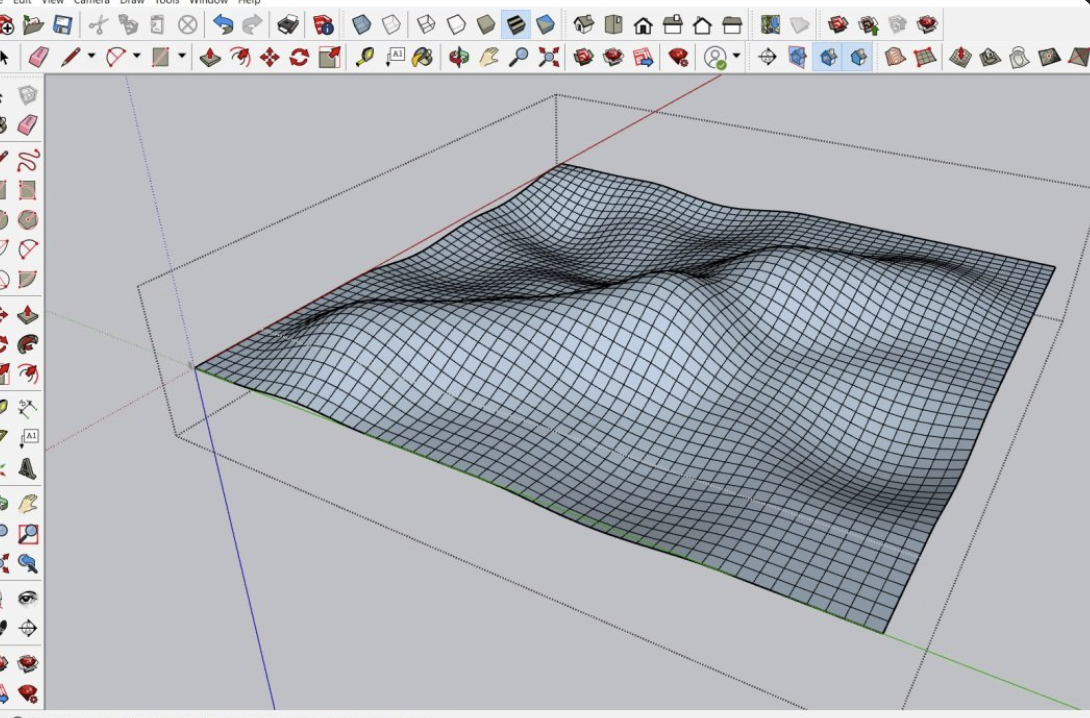Select the Sandbox Smoove tool
The height and width of the screenshot is (718, 1090).
click(960, 57)
